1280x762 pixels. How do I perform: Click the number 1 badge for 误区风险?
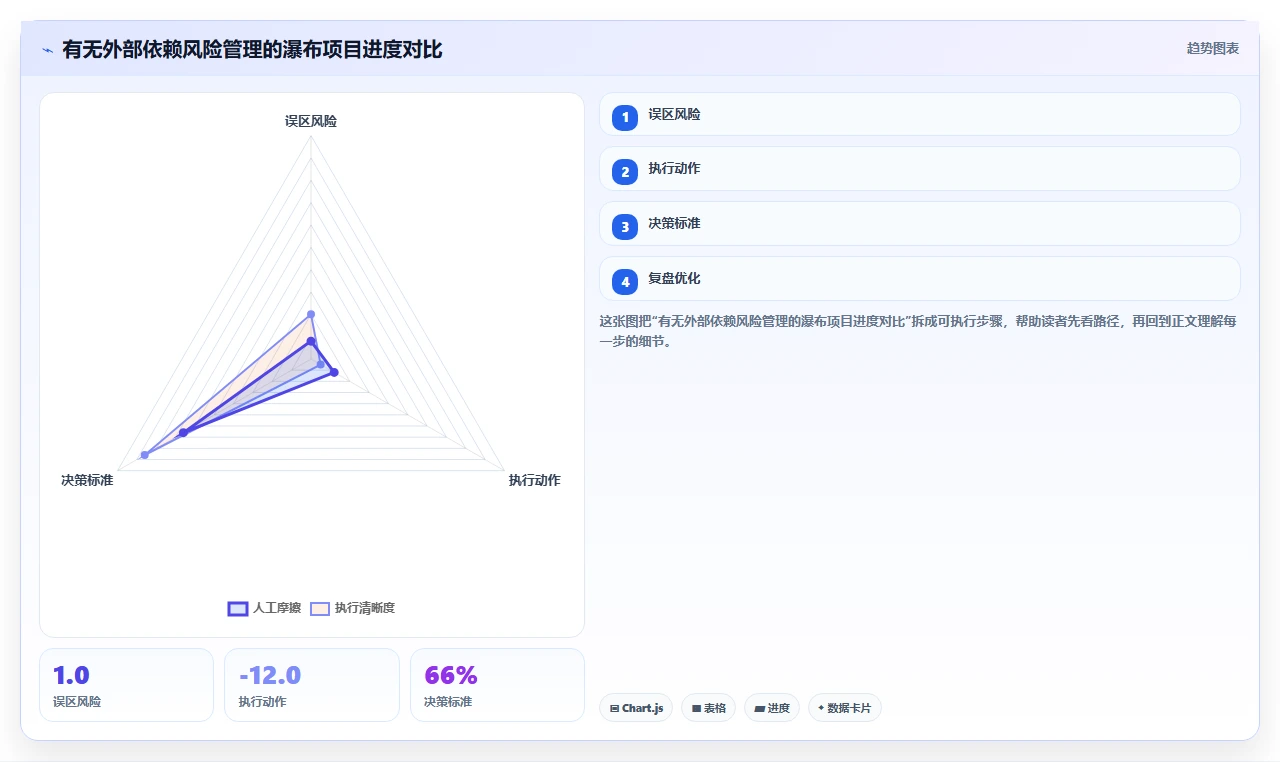pos(625,118)
